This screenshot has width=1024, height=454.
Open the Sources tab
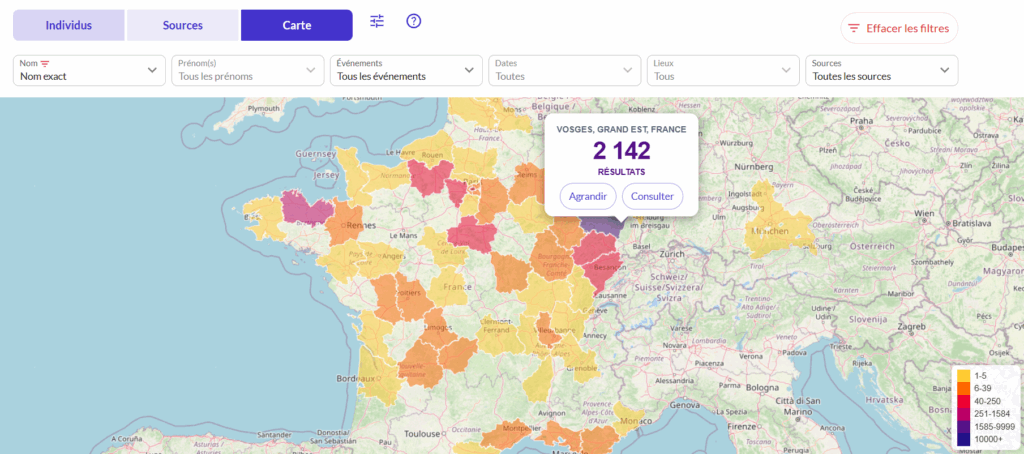(183, 25)
